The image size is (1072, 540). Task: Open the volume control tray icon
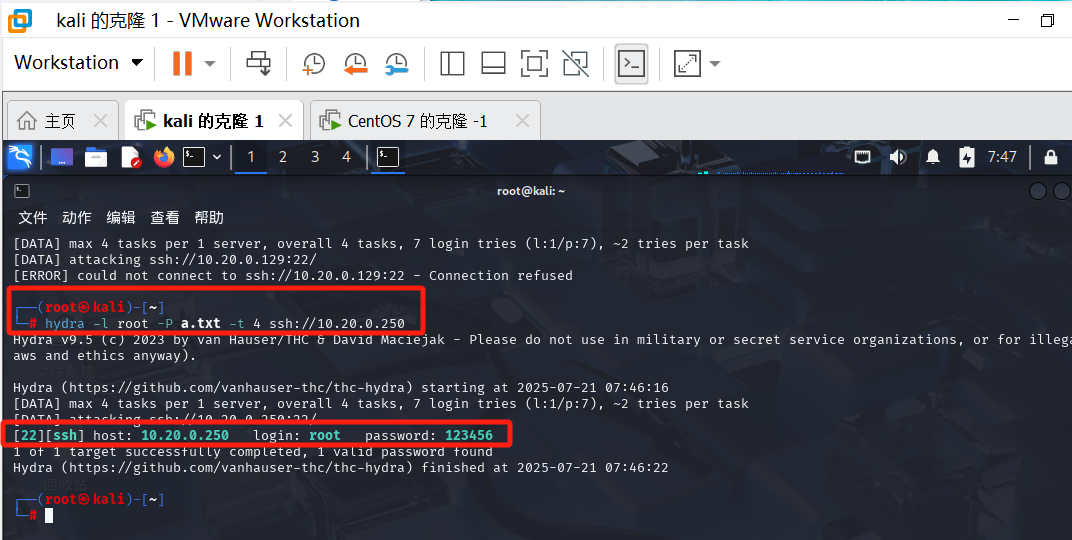pyautogui.click(x=898, y=157)
